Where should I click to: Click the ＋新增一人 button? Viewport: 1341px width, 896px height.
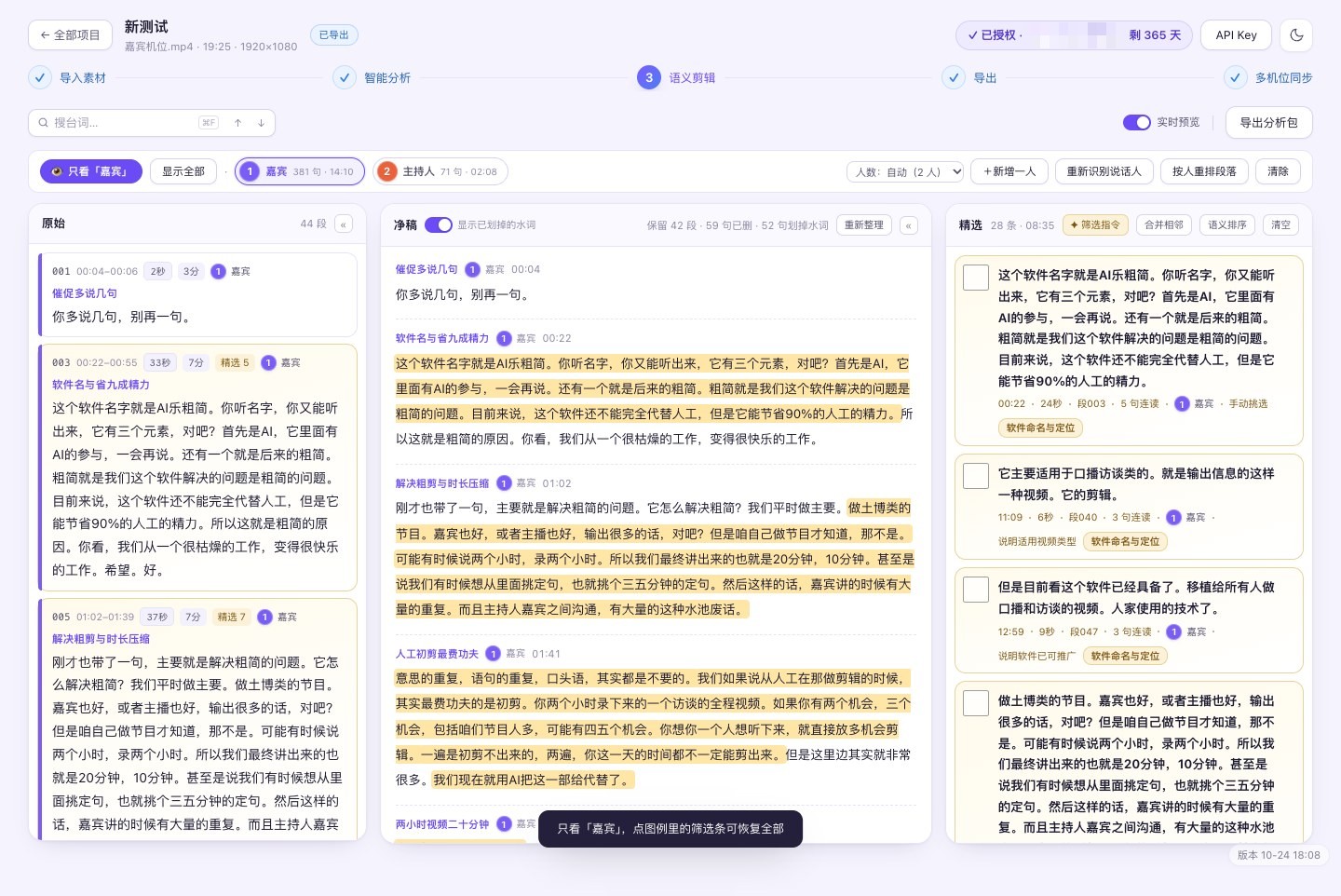[1009, 171]
